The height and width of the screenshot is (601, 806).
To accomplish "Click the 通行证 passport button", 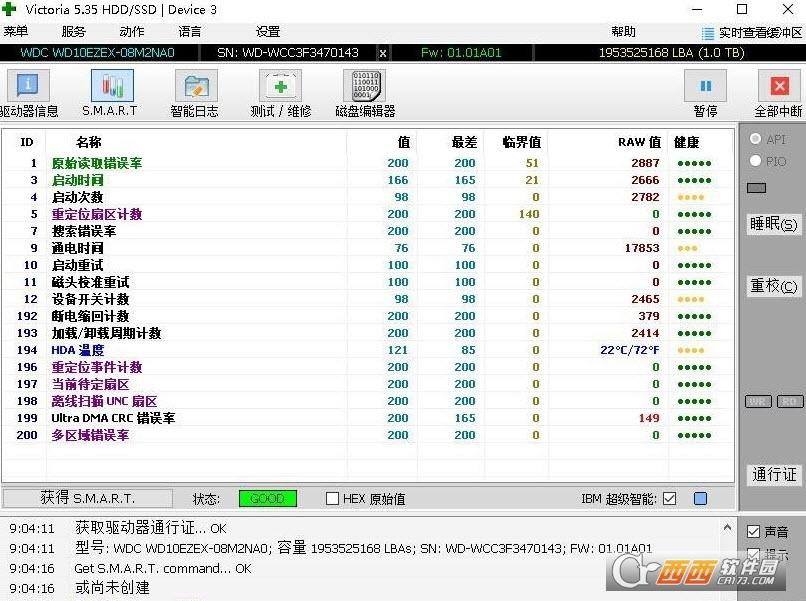I will click(773, 474).
